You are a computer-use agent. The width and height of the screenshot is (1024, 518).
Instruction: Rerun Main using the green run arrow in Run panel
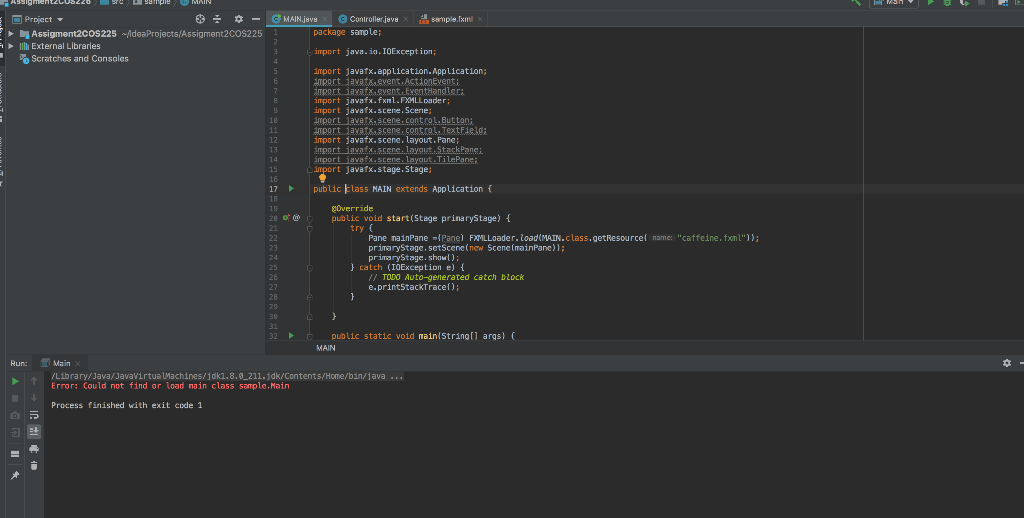coord(15,381)
